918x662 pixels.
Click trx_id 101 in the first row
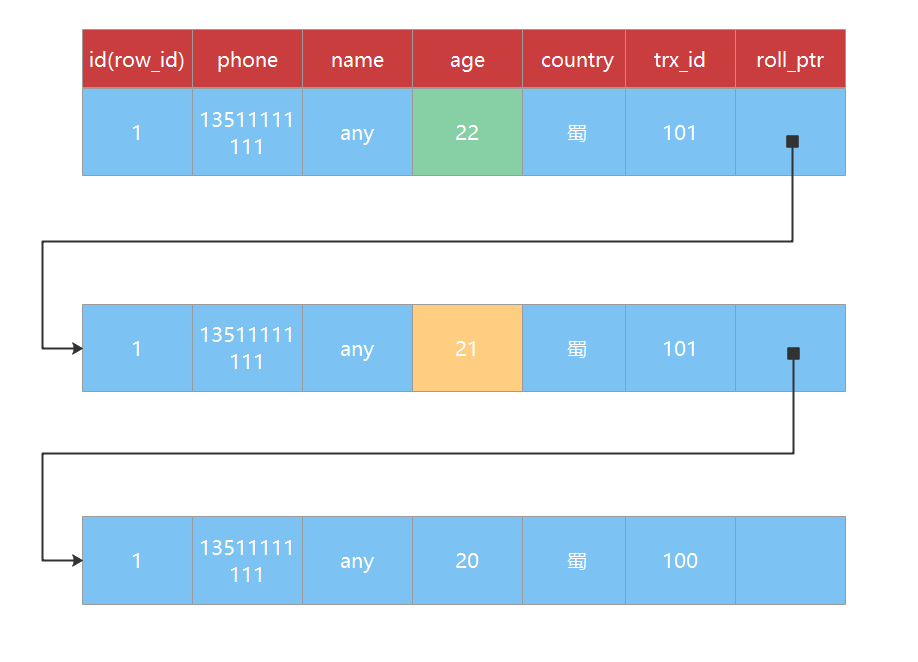680,132
